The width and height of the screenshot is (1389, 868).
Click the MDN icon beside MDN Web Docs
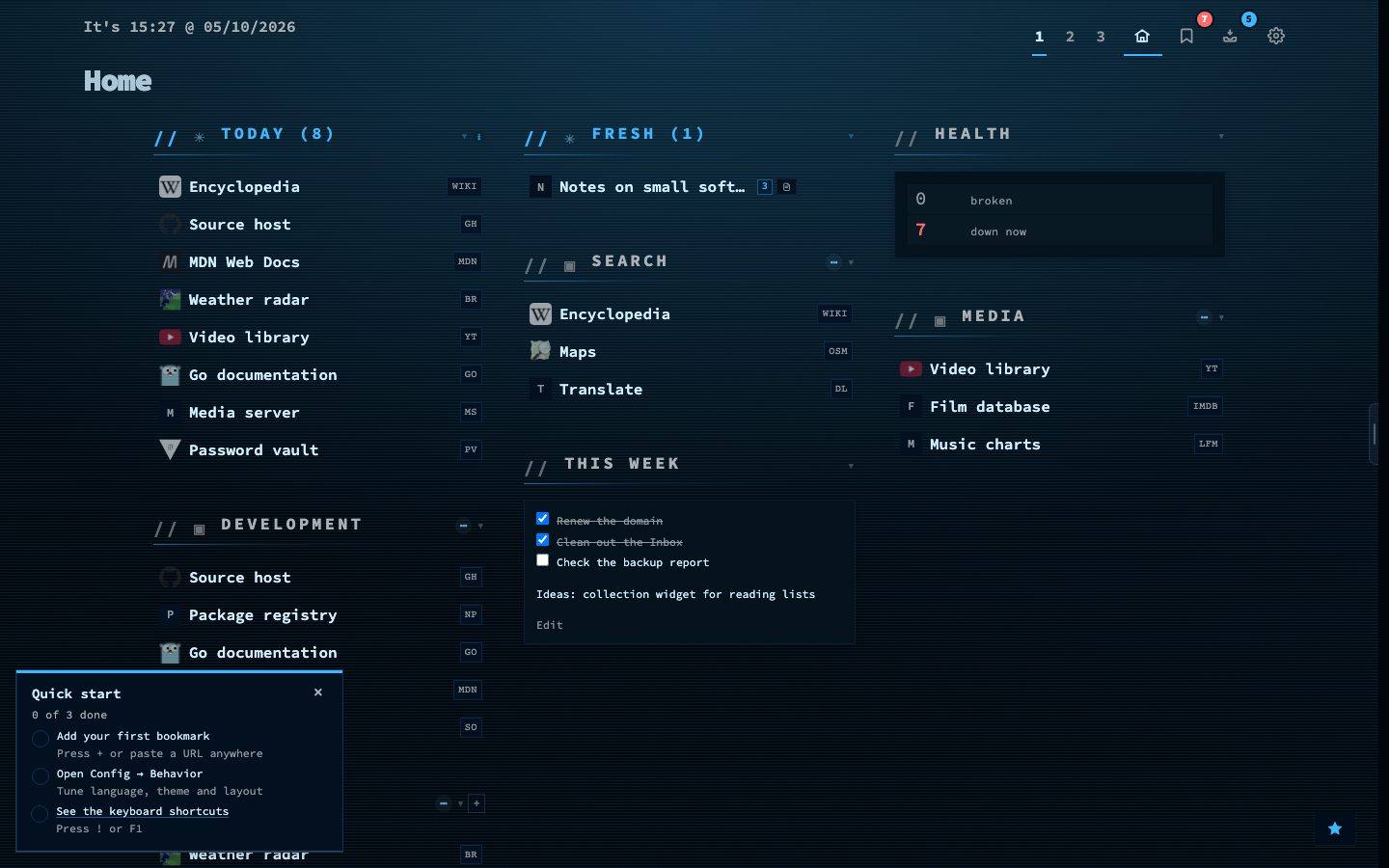point(170,262)
